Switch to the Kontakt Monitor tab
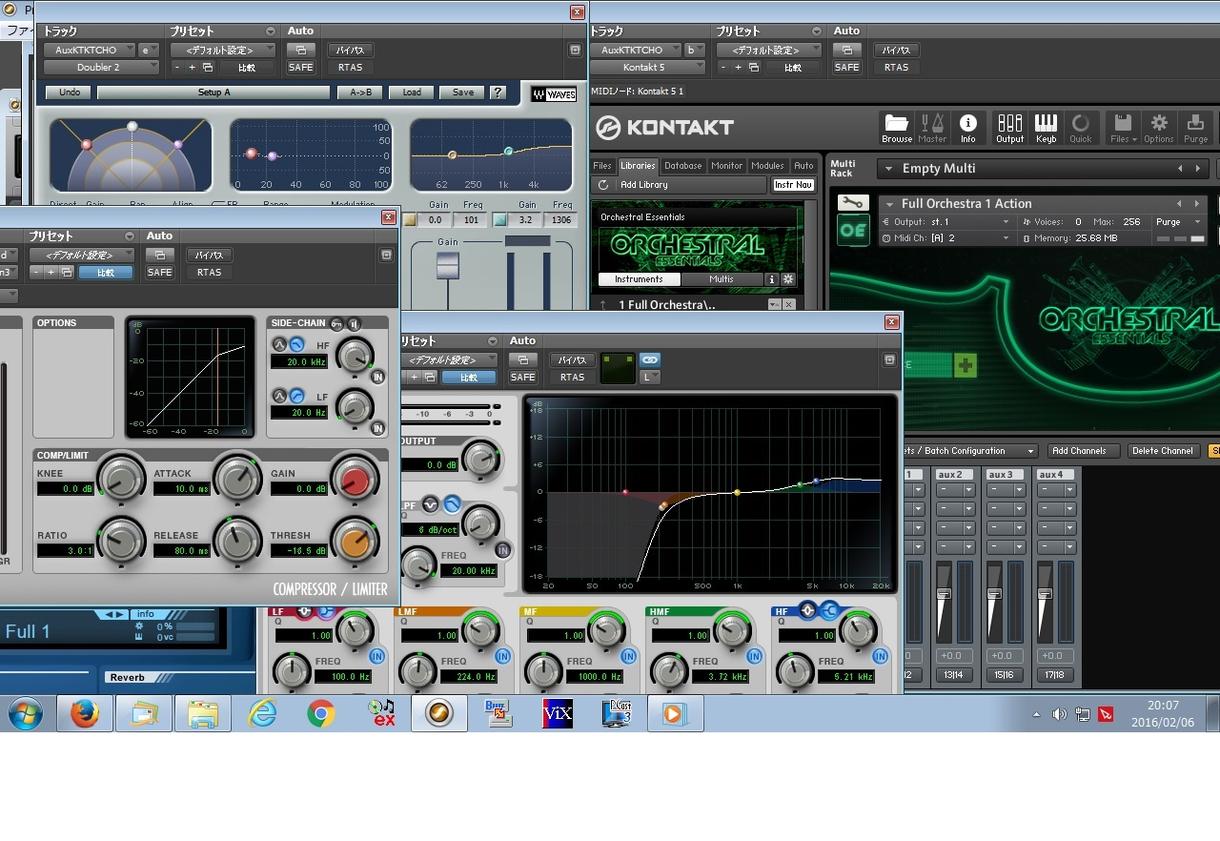The height and width of the screenshot is (841, 1220). pos(726,166)
